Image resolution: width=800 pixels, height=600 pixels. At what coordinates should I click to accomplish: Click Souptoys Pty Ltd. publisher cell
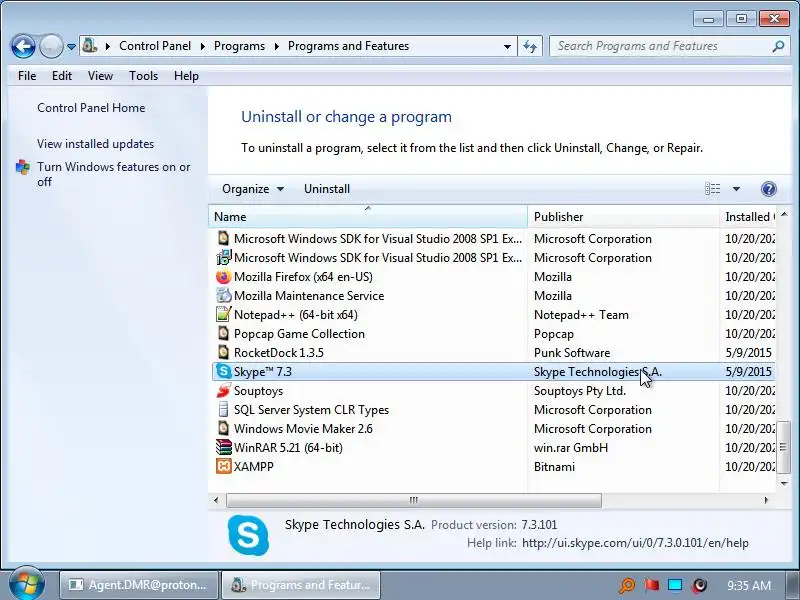[x=580, y=391]
